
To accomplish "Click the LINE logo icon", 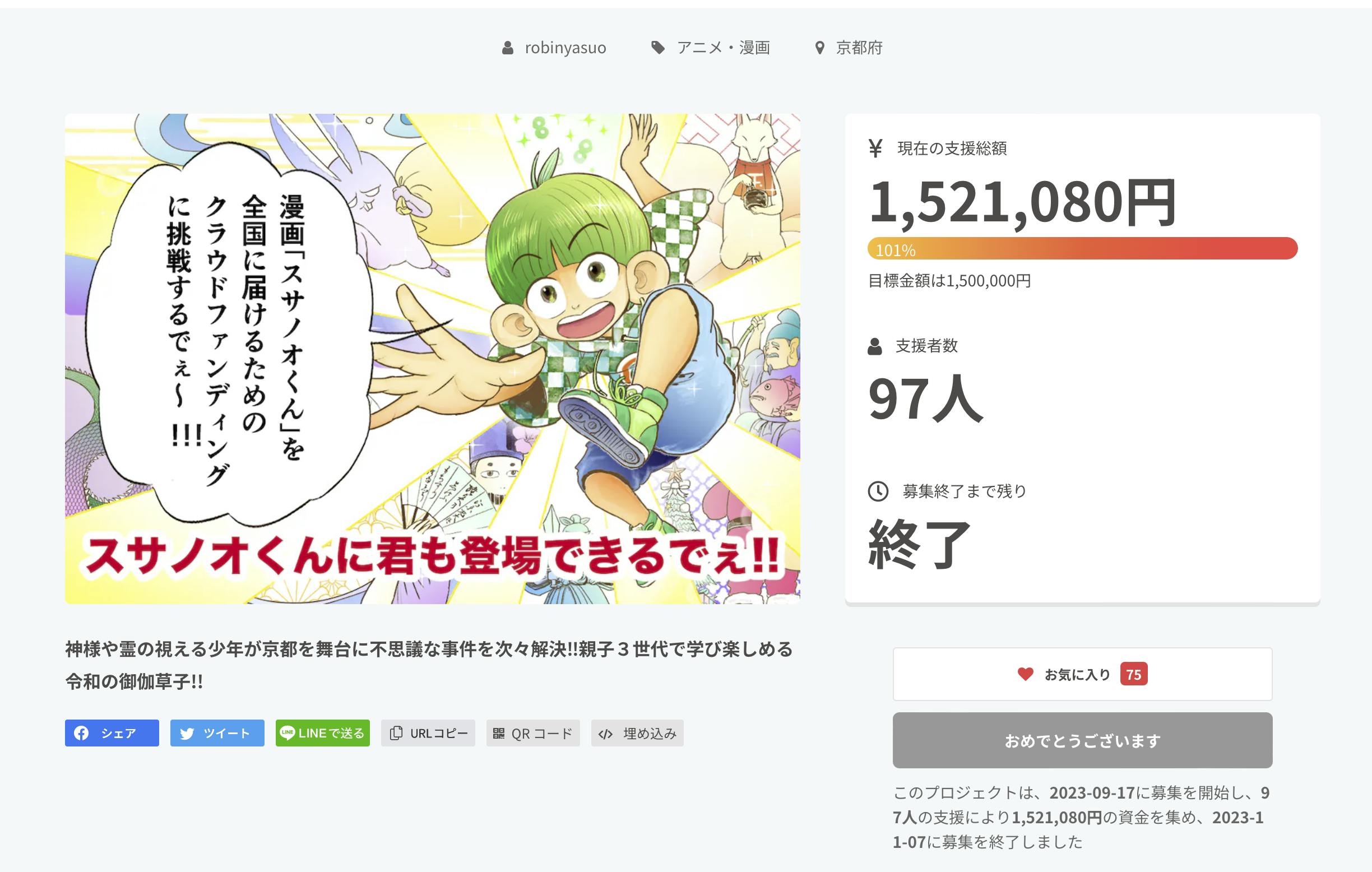I will click(x=288, y=733).
